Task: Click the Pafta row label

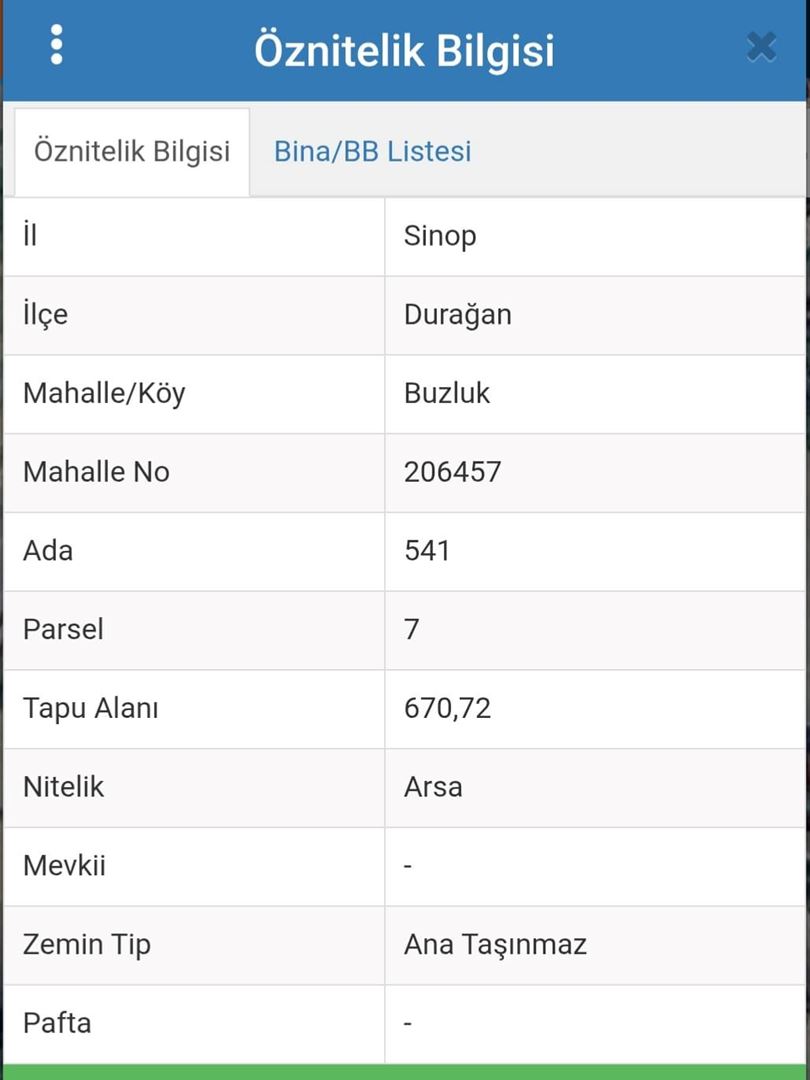Action: coord(56,1024)
